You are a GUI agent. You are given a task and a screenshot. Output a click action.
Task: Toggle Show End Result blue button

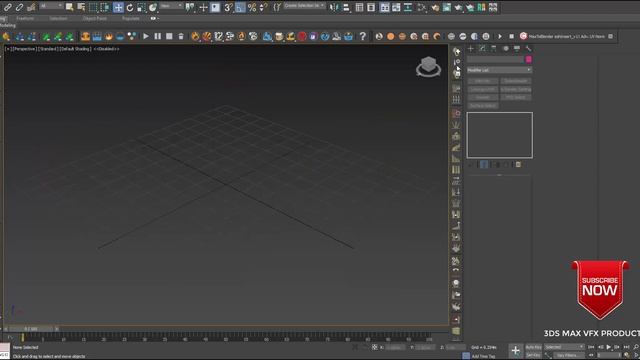484,165
